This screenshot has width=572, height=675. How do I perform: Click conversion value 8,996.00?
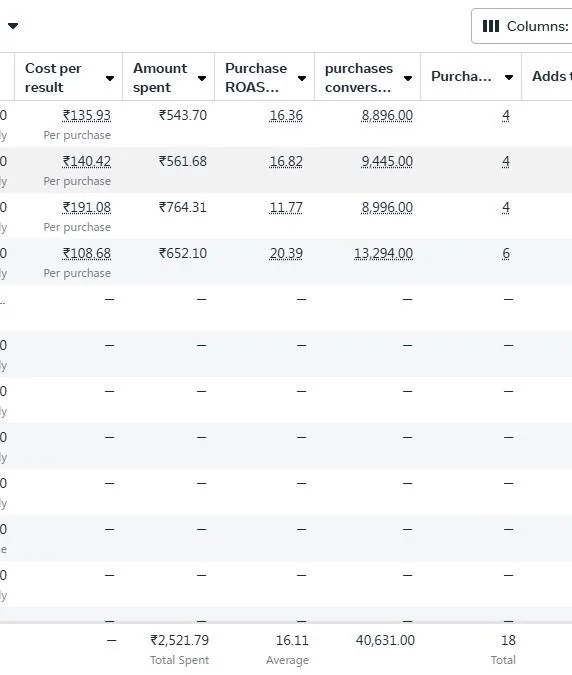pos(387,207)
